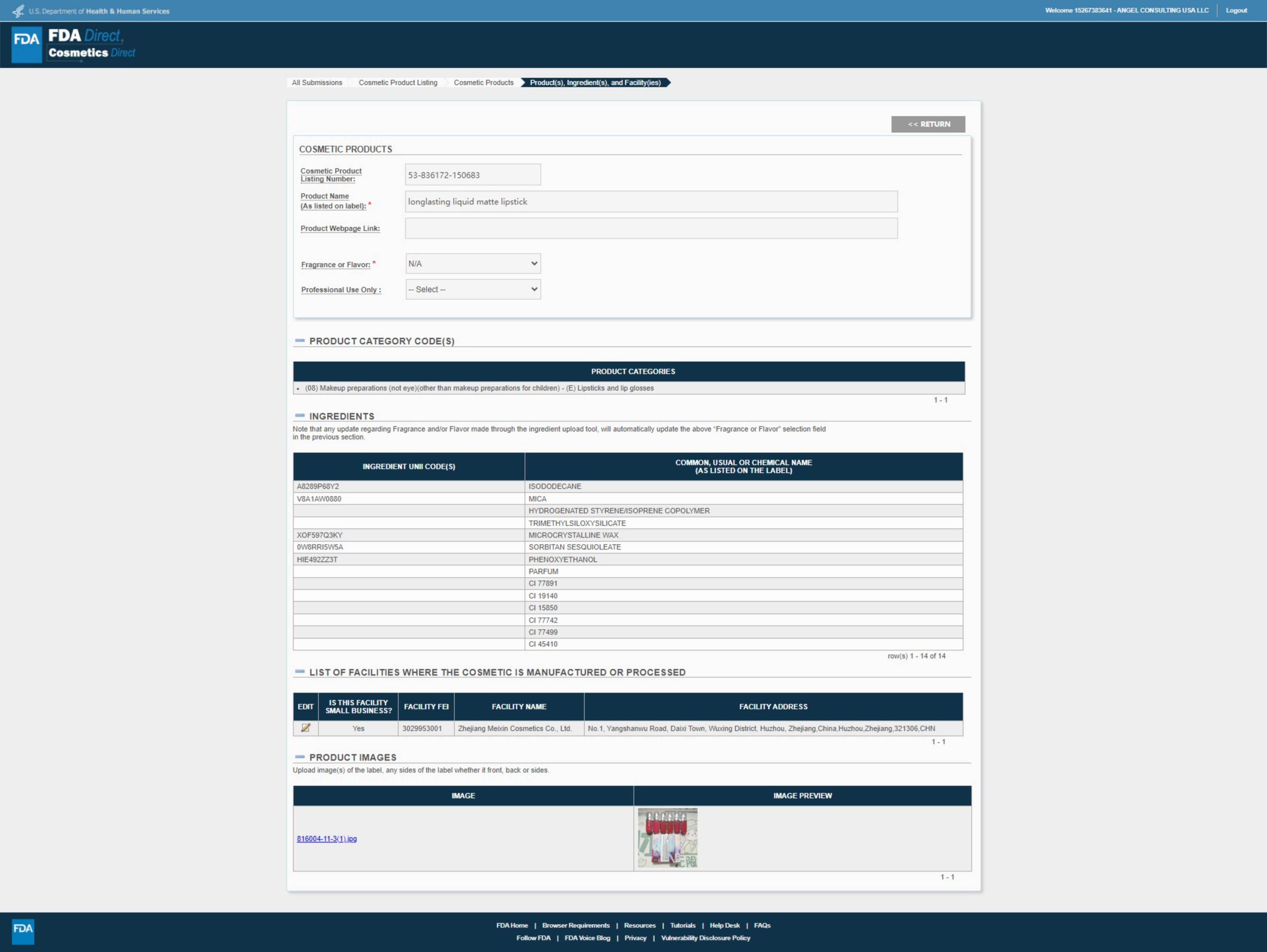The width and height of the screenshot is (1267, 952).
Task: Go to All Submissions breadcrumb
Action: click(x=317, y=82)
